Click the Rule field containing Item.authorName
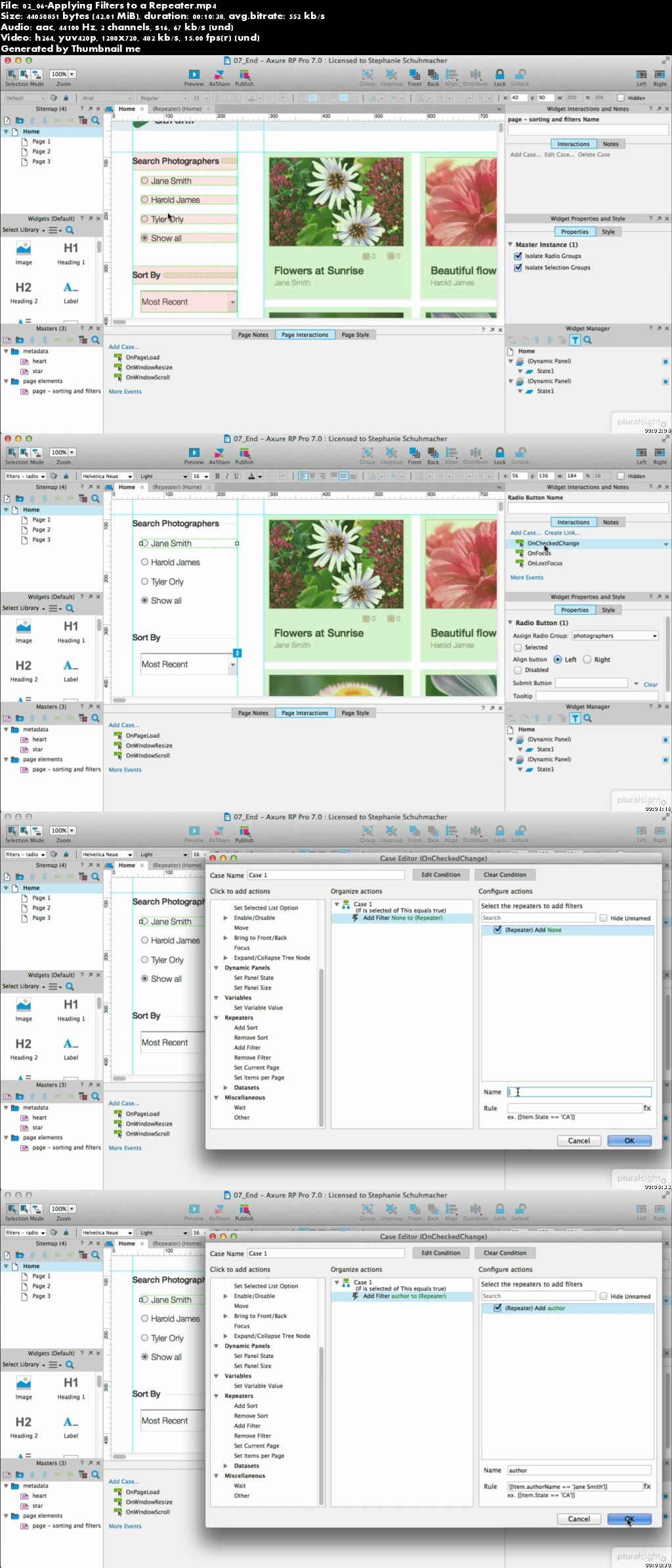This screenshot has width=672, height=1568. 575,1486
